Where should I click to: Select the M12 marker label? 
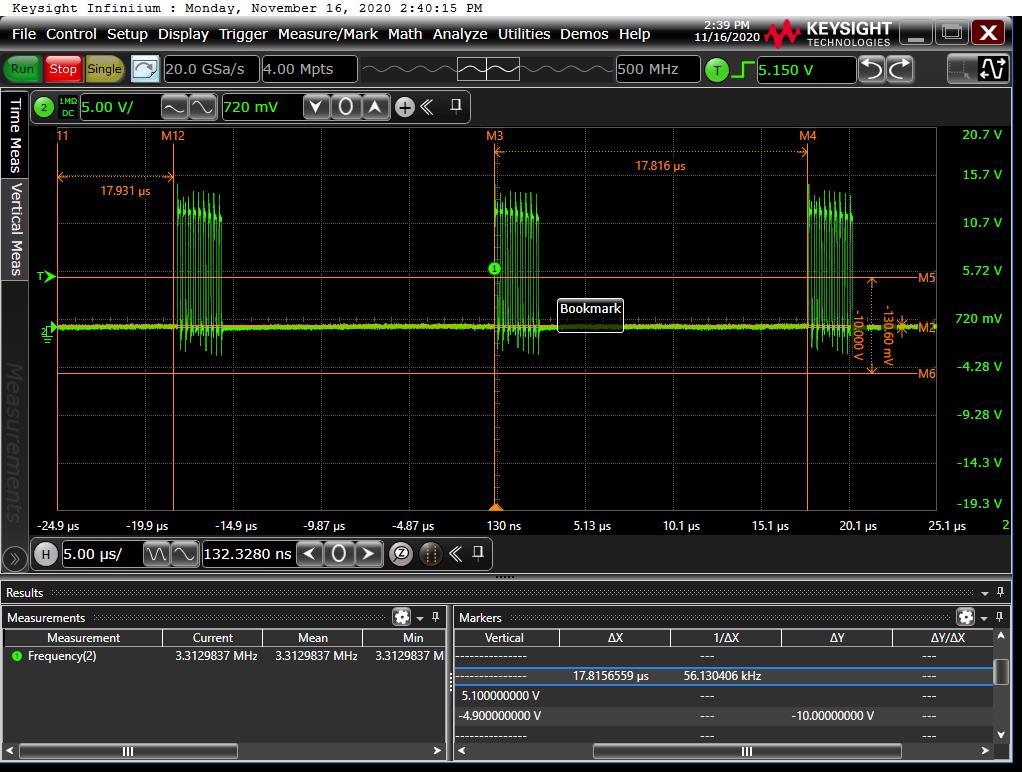pos(173,136)
